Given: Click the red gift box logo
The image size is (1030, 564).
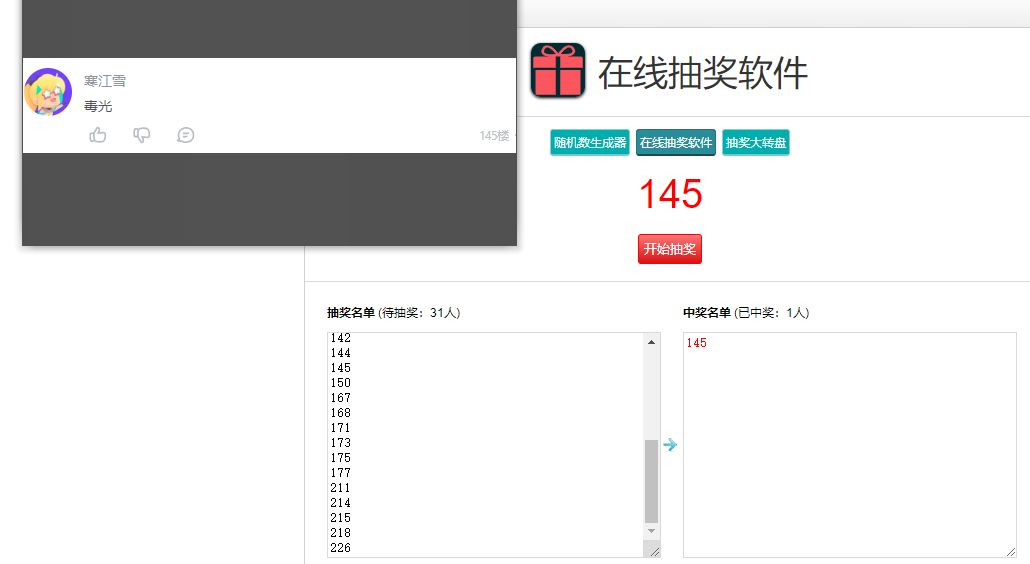Looking at the screenshot, I should [x=557, y=71].
